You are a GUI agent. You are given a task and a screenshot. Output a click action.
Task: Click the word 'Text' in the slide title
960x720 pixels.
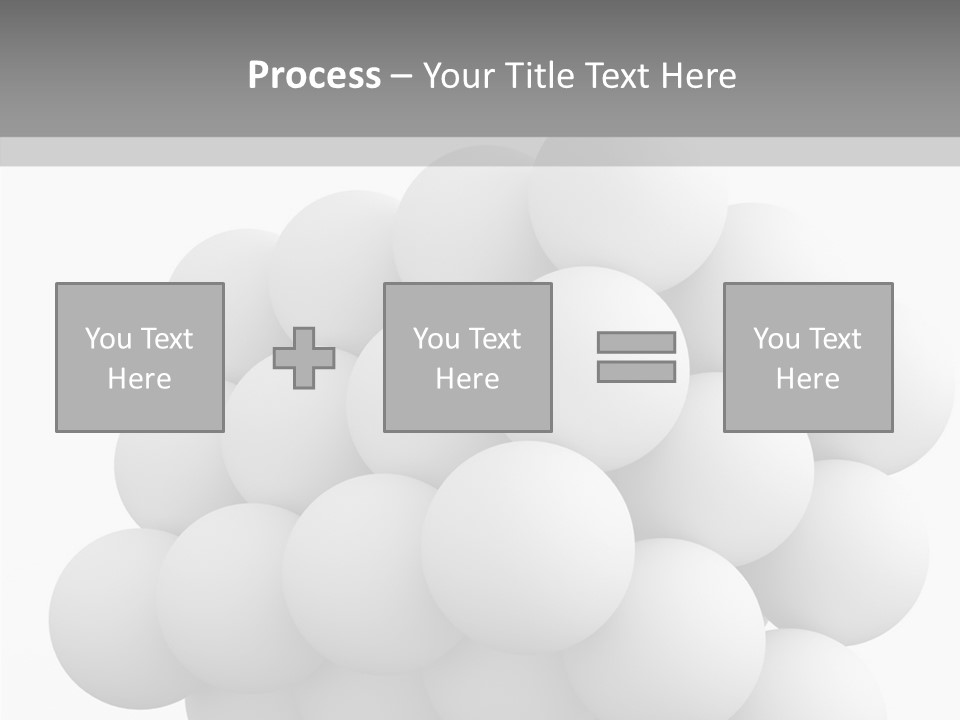coord(620,75)
